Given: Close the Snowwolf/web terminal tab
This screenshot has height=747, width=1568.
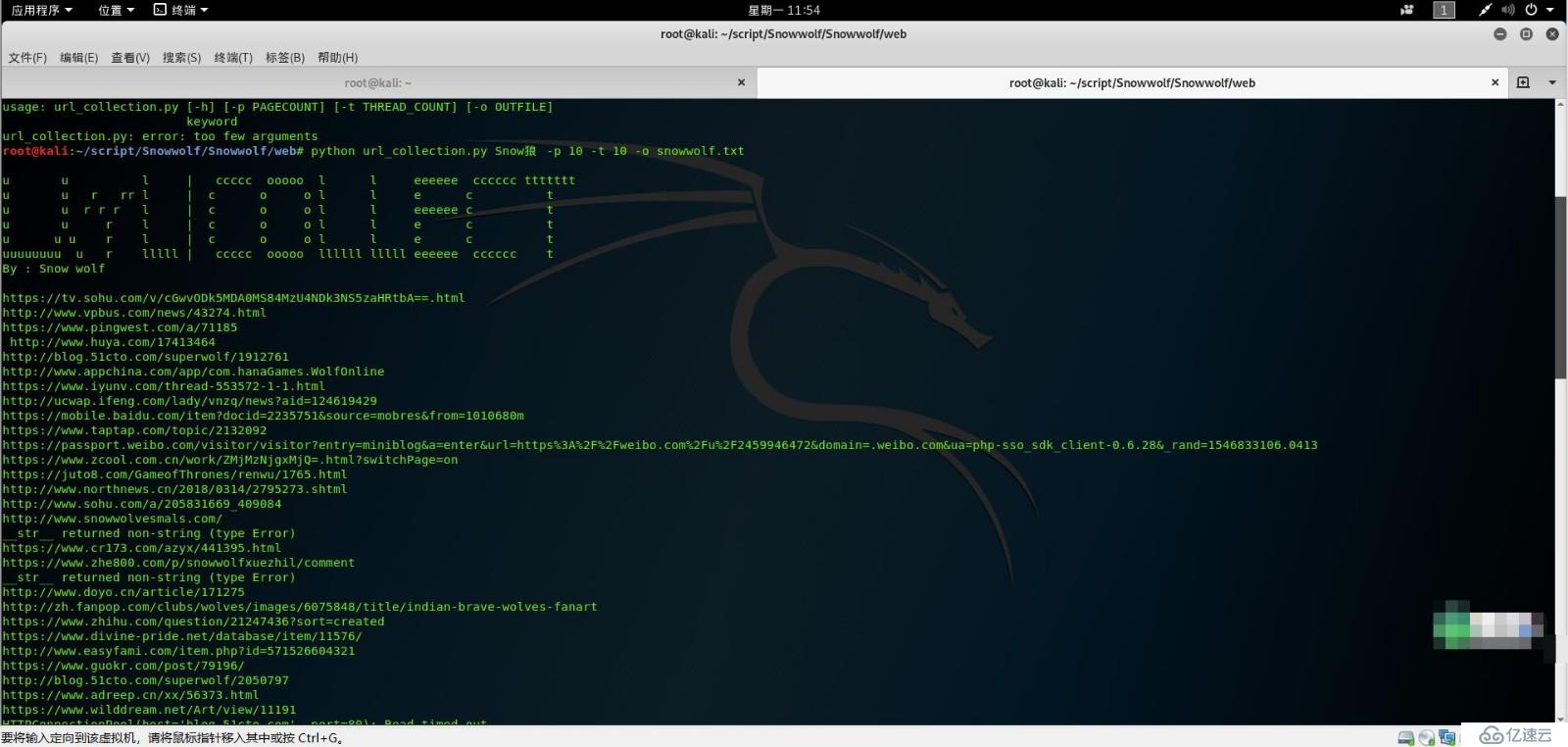Looking at the screenshot, I should 1494,82.
